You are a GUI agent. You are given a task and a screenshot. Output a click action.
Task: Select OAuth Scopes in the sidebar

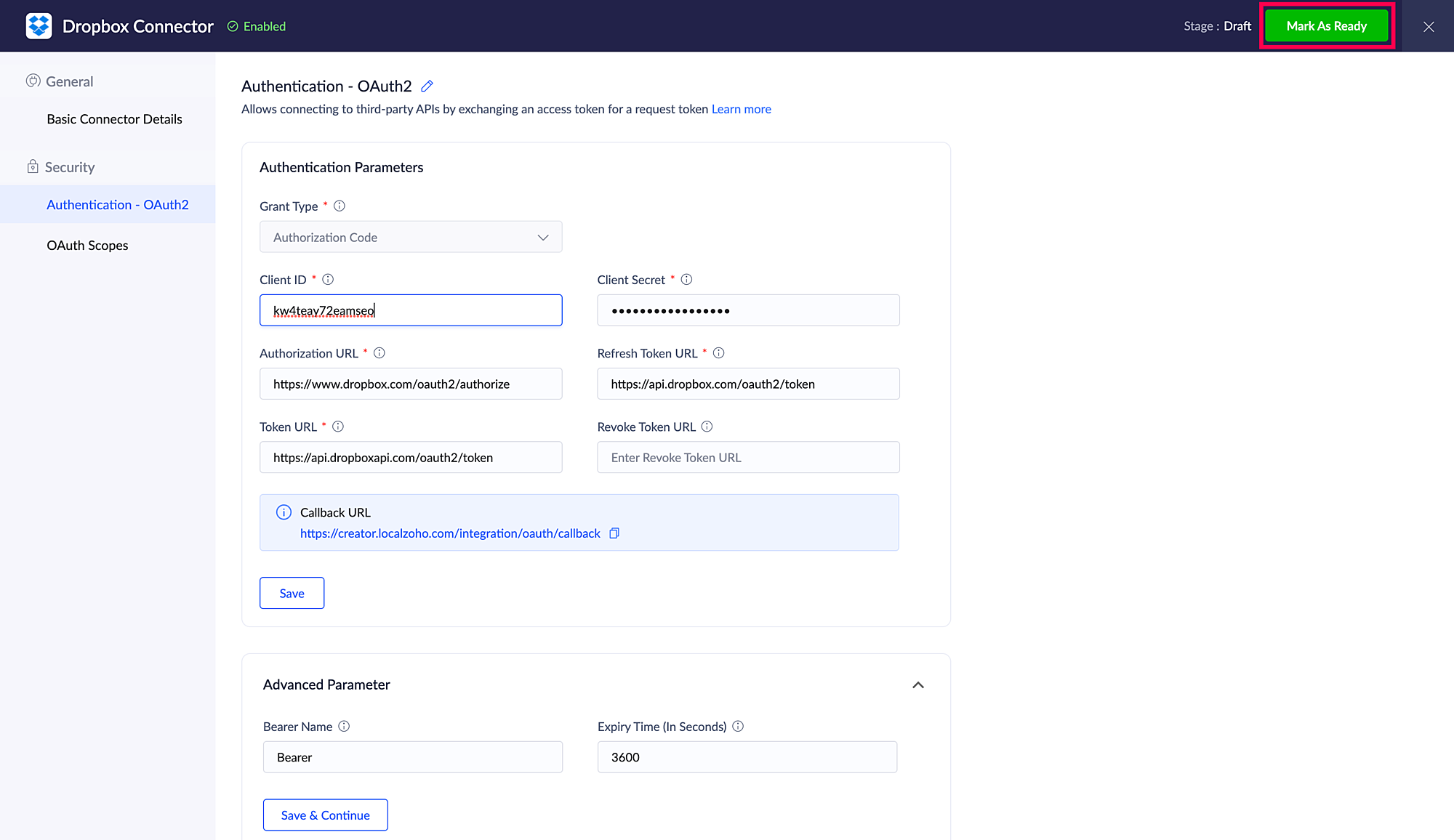click(87, 246)
